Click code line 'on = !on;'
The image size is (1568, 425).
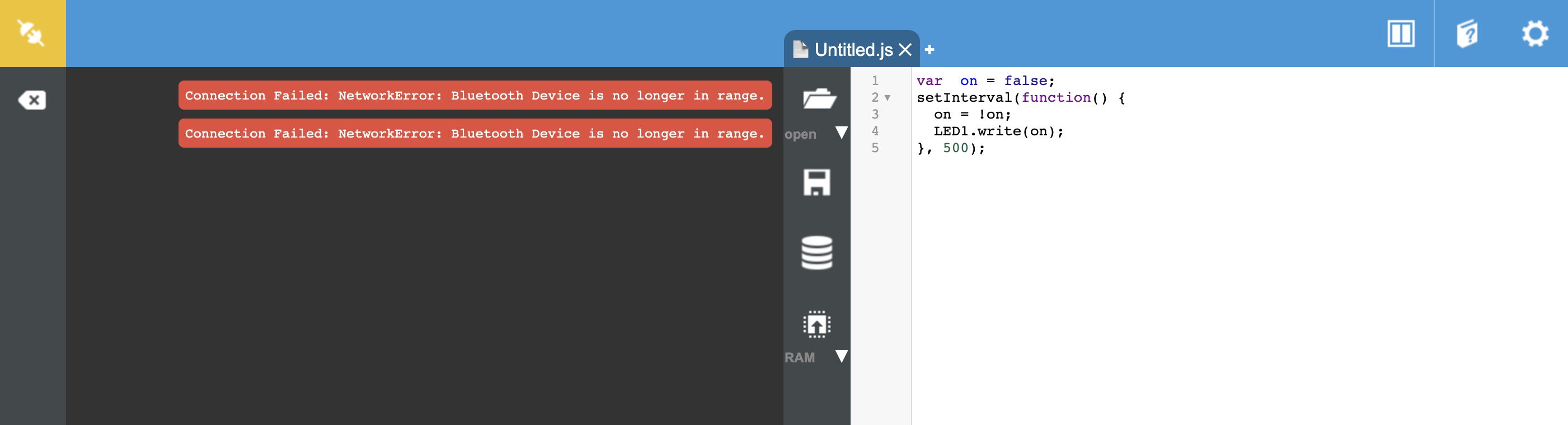coord(972,114)
